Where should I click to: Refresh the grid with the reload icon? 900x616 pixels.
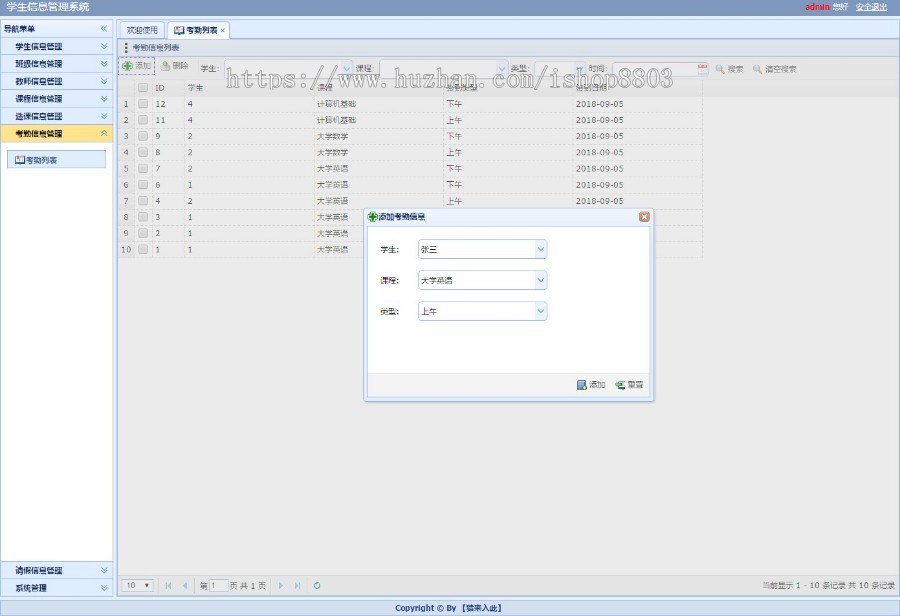317,586
